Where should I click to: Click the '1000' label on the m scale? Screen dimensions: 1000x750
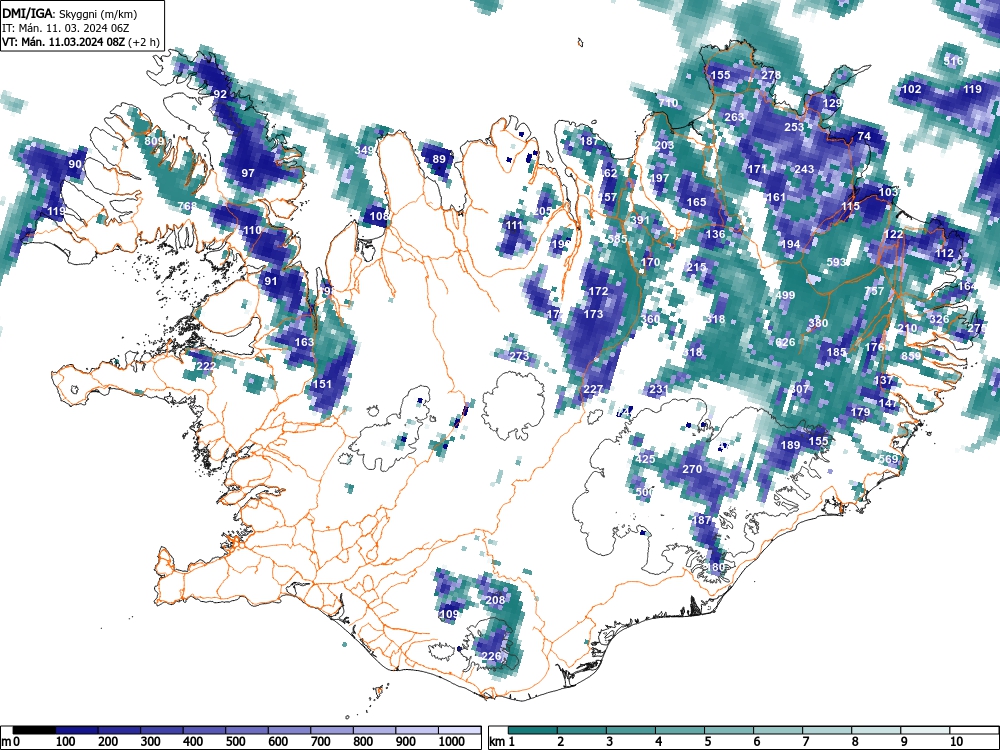452,741
